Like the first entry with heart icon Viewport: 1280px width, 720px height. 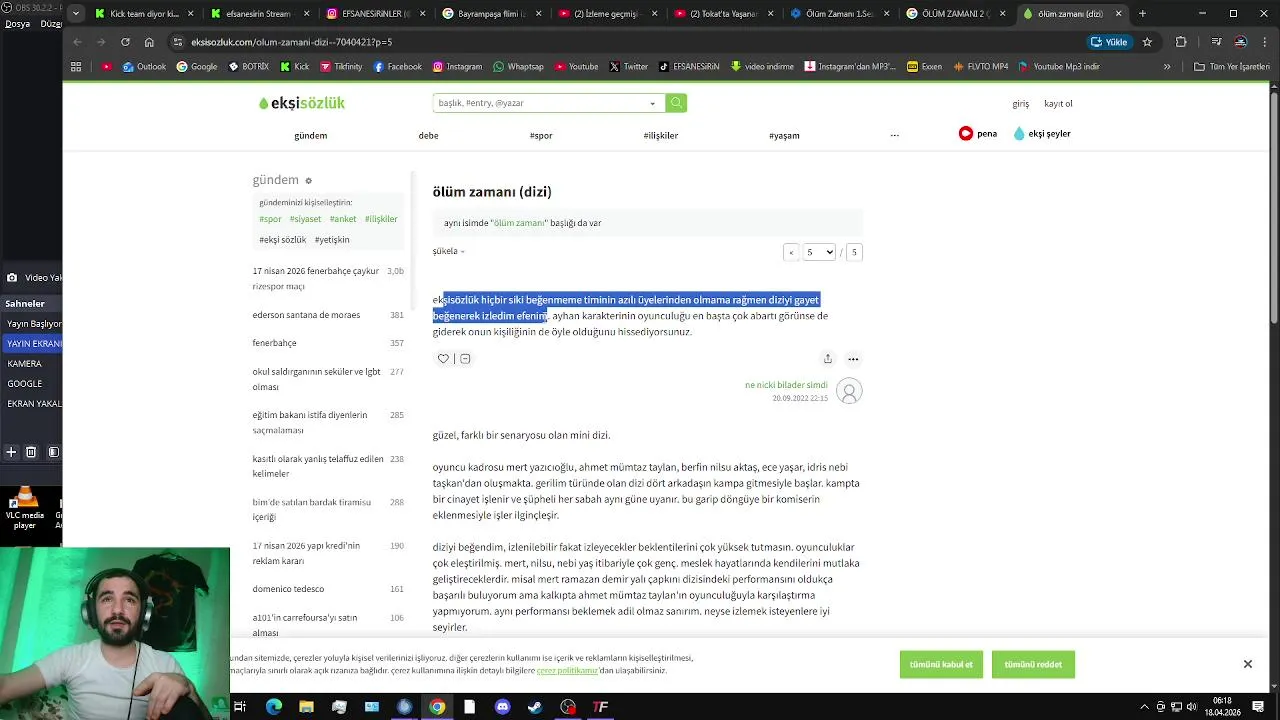click(443, 359)
